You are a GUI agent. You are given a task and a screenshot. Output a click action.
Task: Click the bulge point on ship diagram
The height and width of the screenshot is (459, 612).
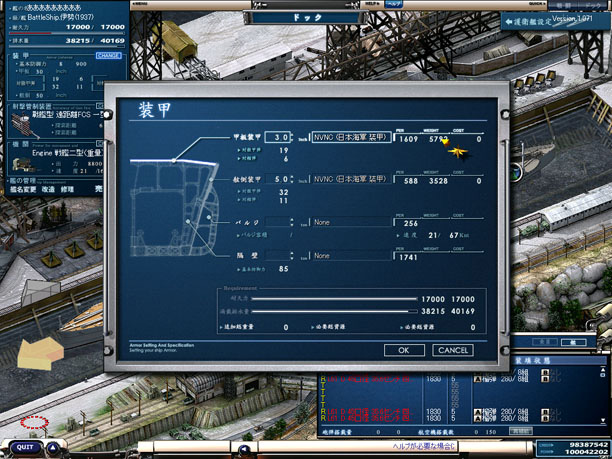209,217
